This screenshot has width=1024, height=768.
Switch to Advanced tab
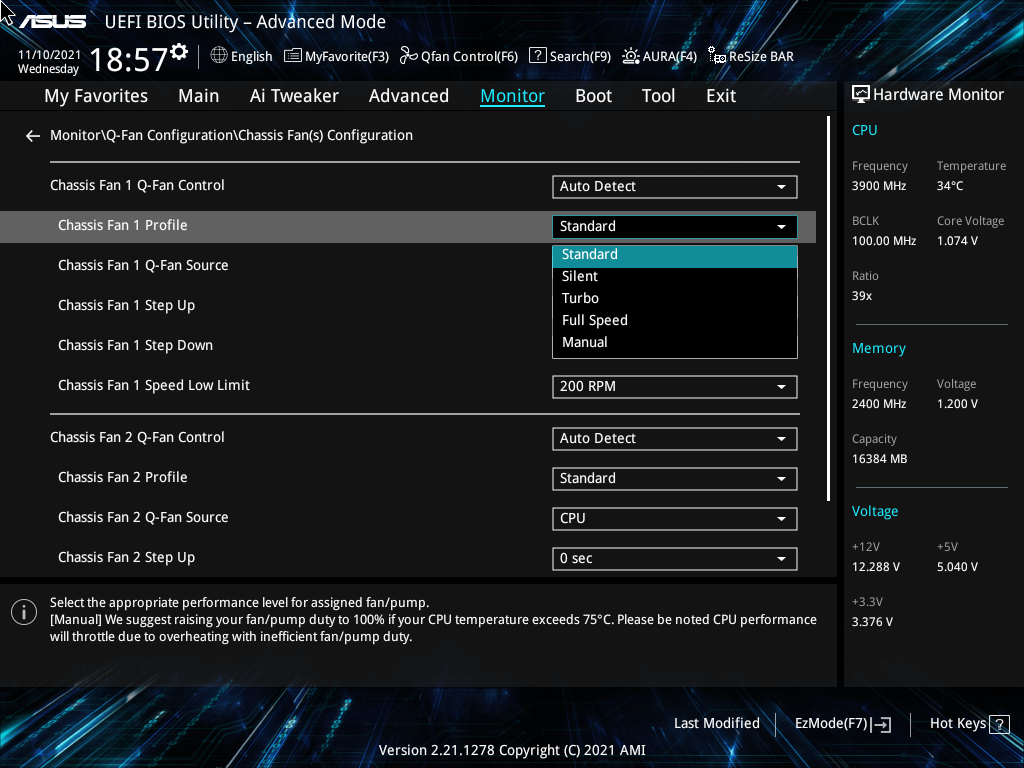coord(409,96)
